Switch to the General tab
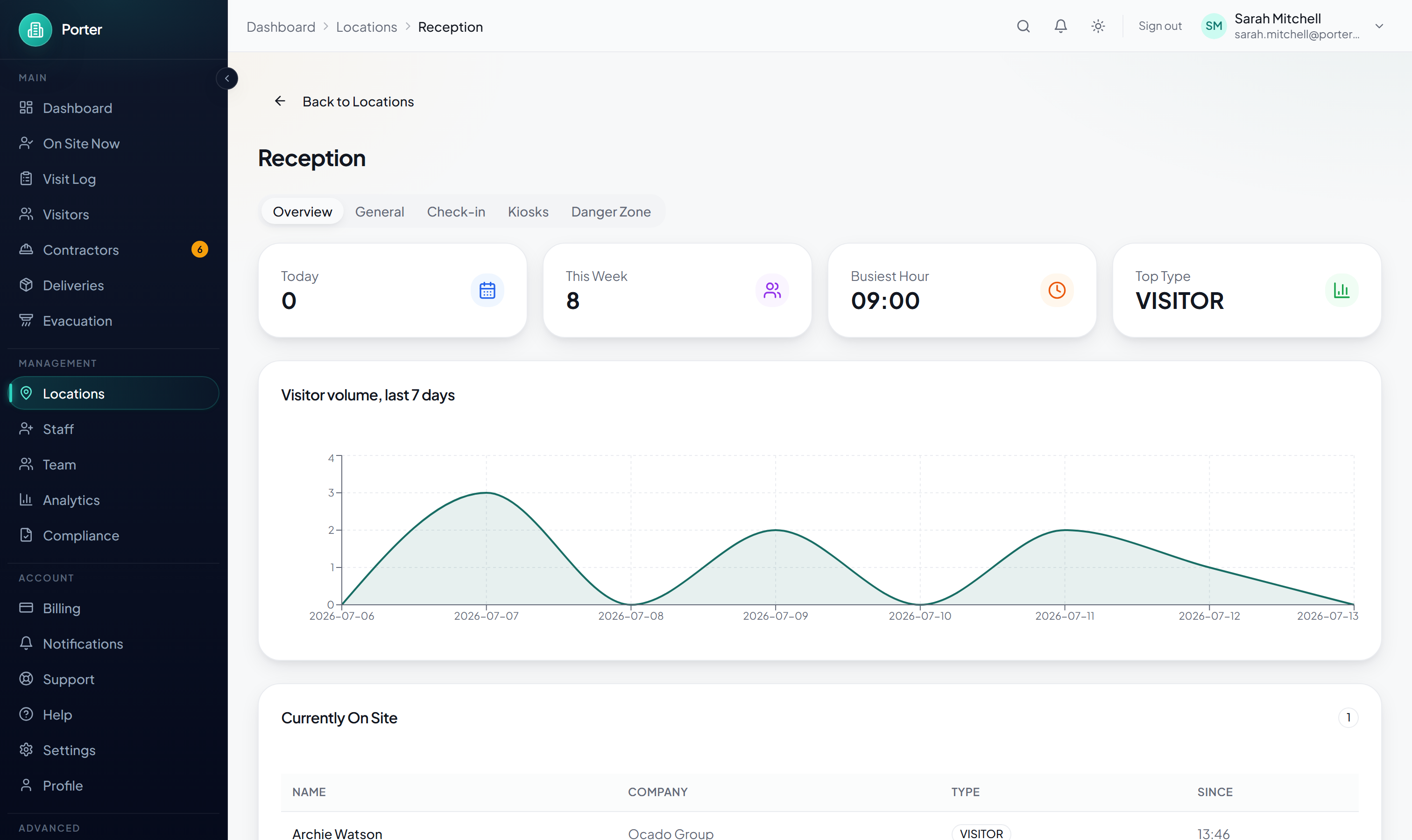The image size is (1412, 840). point(380,212)
